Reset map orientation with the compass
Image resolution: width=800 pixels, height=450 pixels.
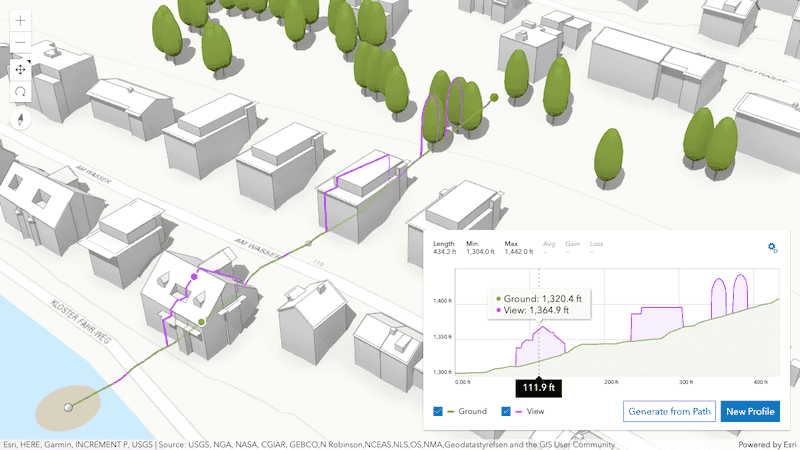click(21, 119)
